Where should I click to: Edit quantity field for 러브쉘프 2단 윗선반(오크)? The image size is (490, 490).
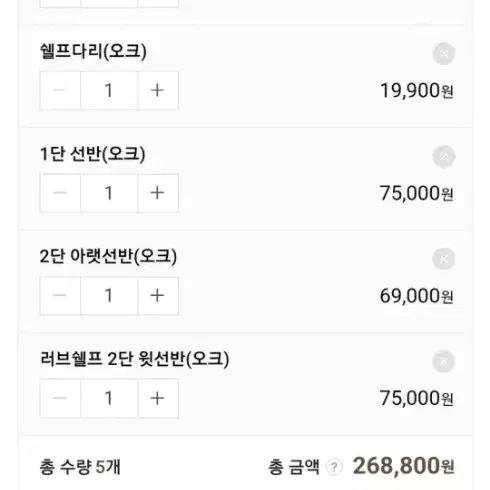pyautogui.click(x=109, y=398)
